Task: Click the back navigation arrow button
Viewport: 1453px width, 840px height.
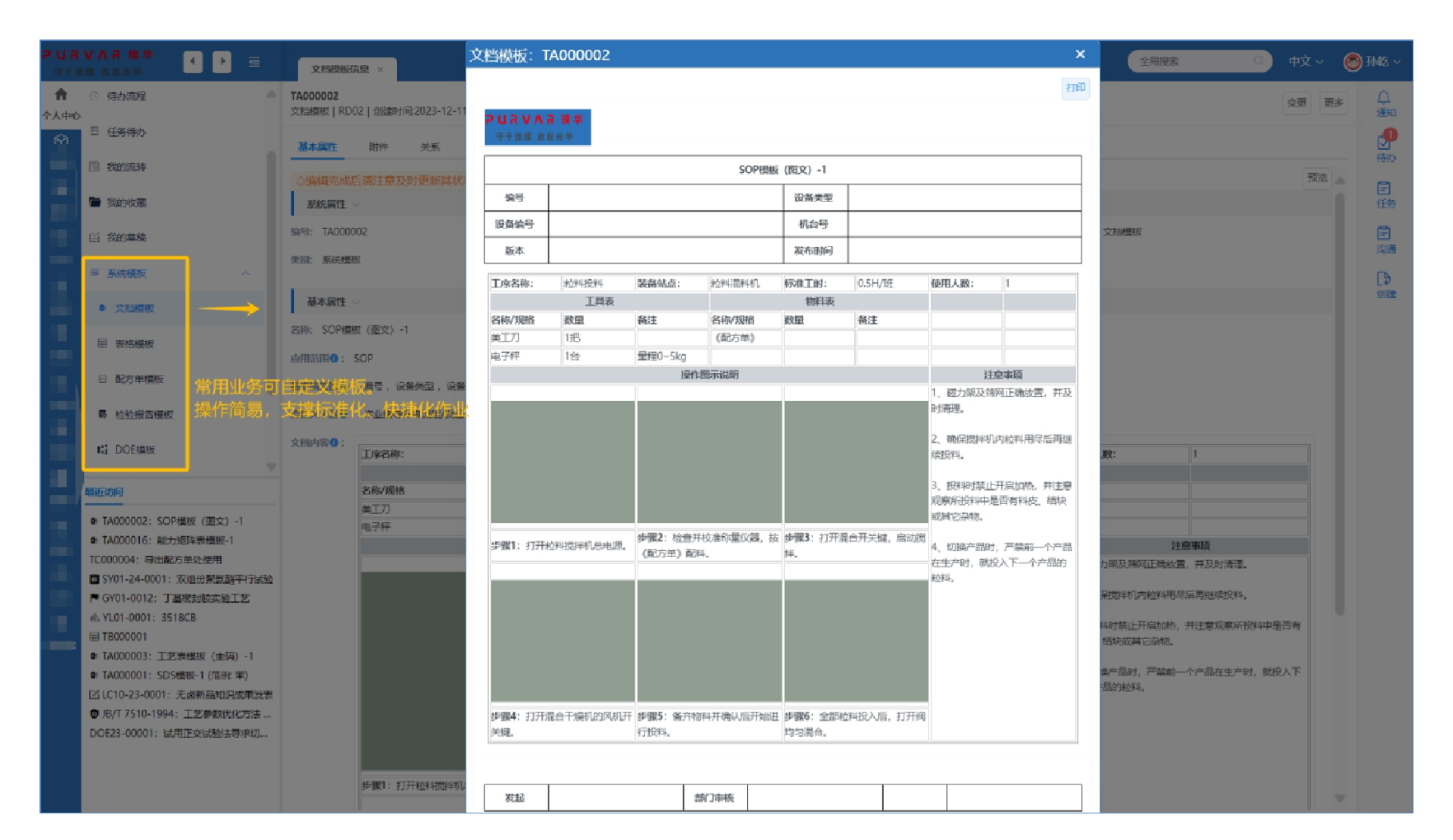Action: [x=193, y=62]
